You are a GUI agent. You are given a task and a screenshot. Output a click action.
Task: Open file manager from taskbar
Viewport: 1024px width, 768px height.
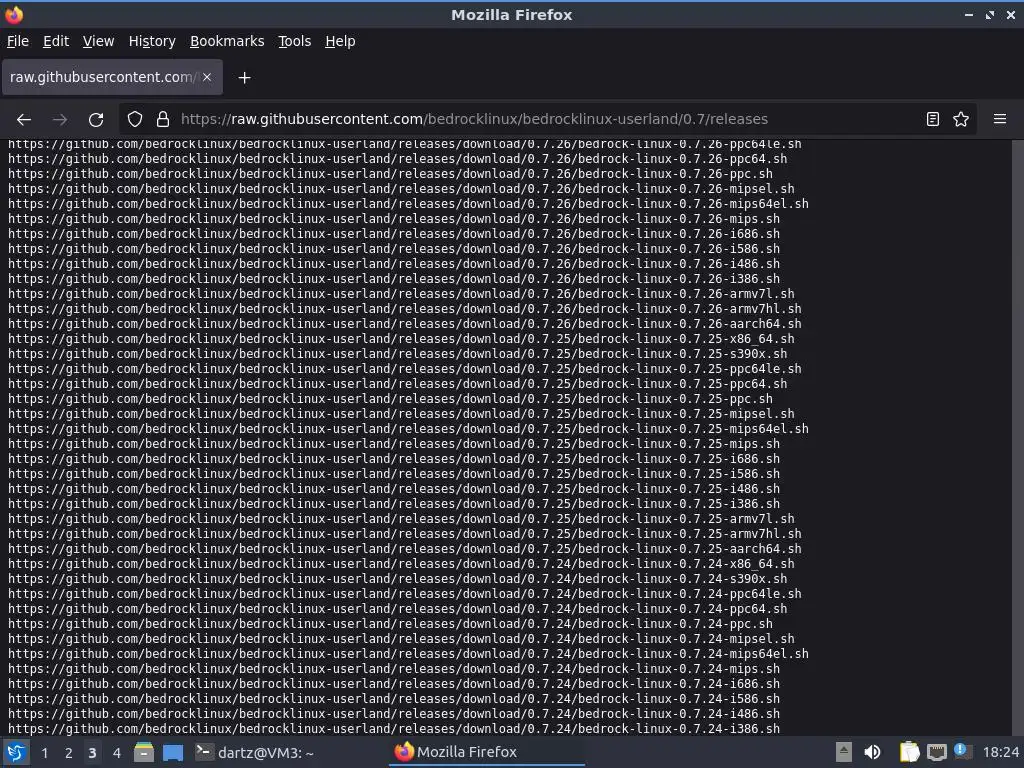tap(144, 752)
